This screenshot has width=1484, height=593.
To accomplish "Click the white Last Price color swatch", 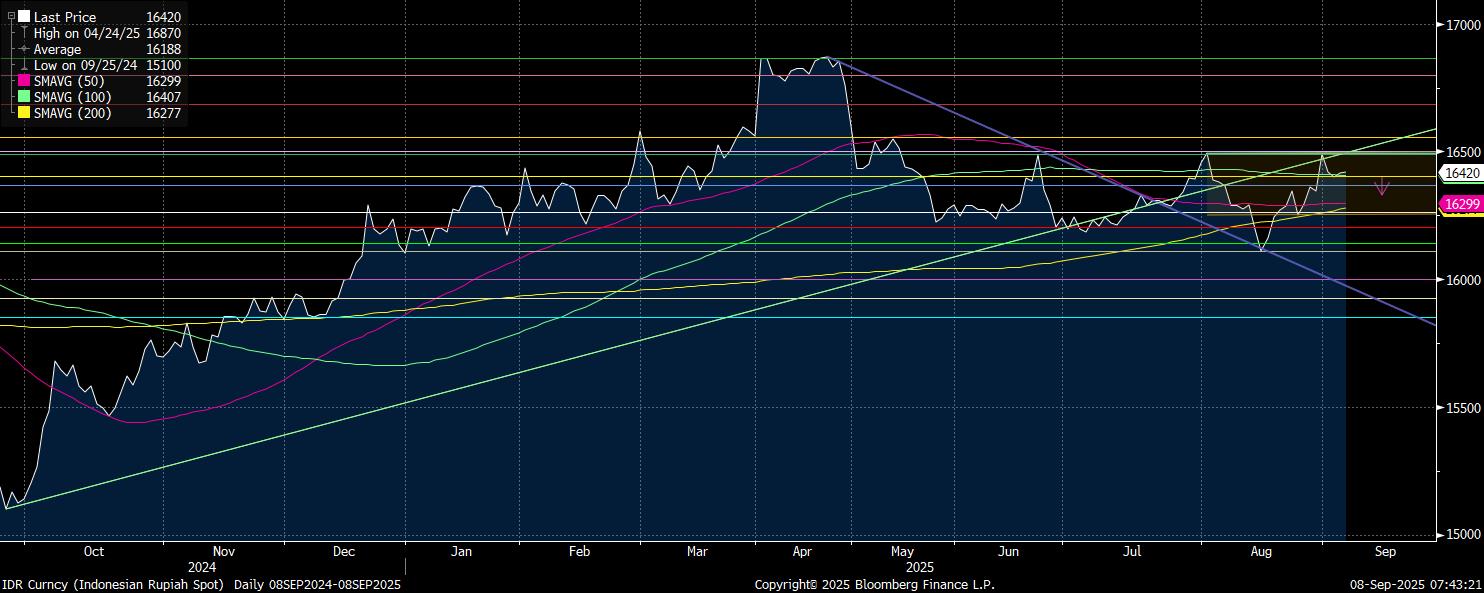I will tap(24, 17).
